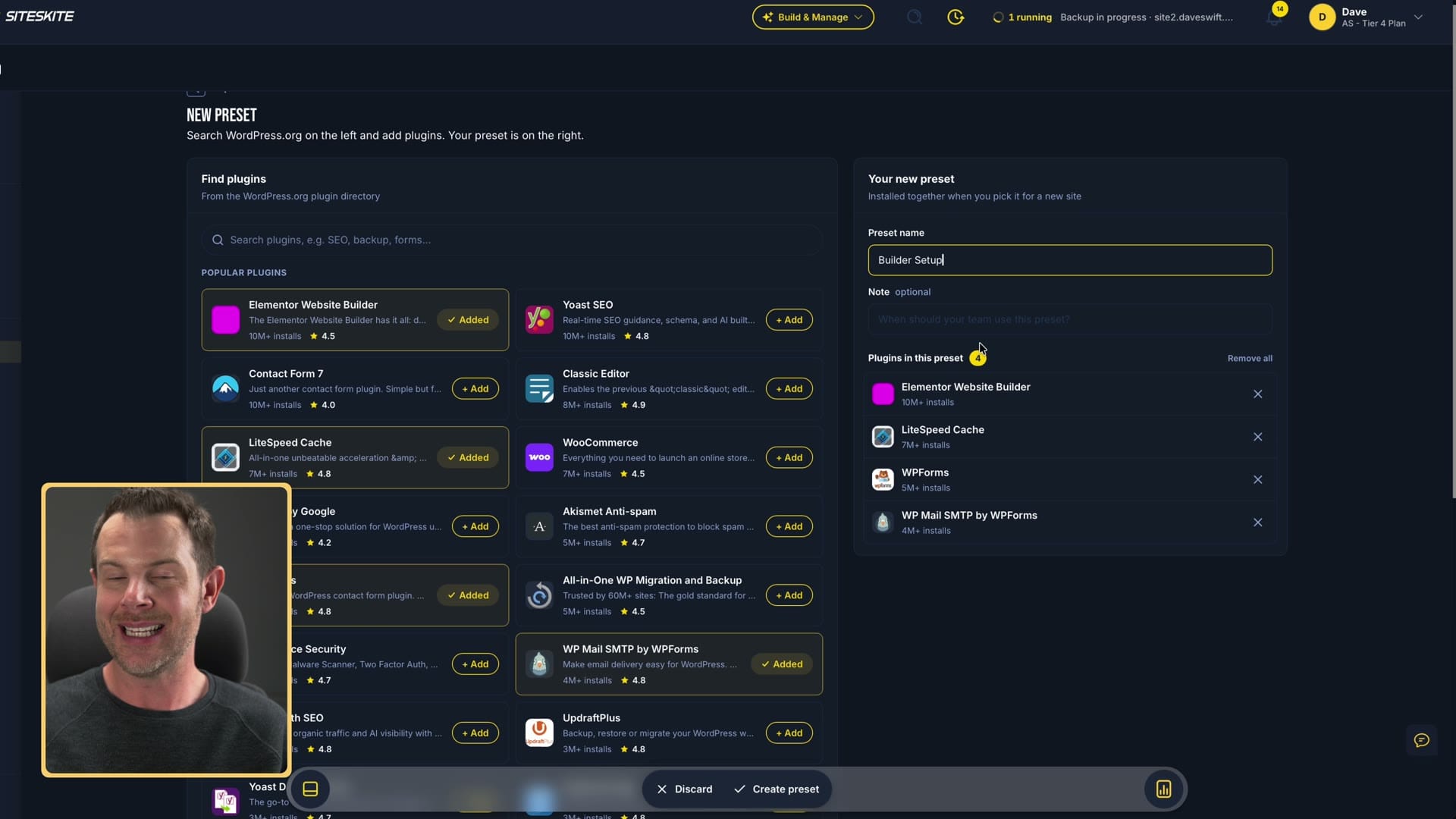Add the SEO plugin above Yoast D card

475,733
